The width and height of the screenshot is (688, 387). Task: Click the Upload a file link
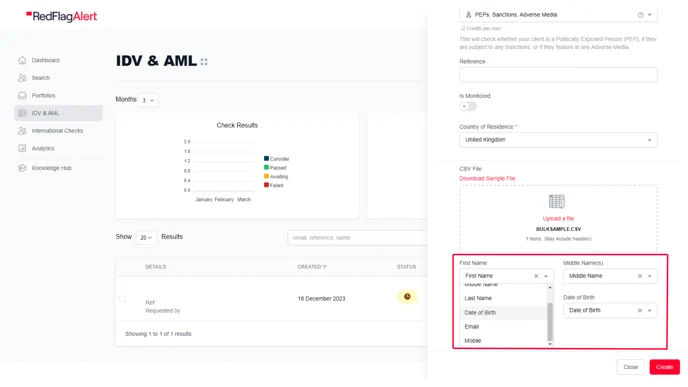pos(558,218)
